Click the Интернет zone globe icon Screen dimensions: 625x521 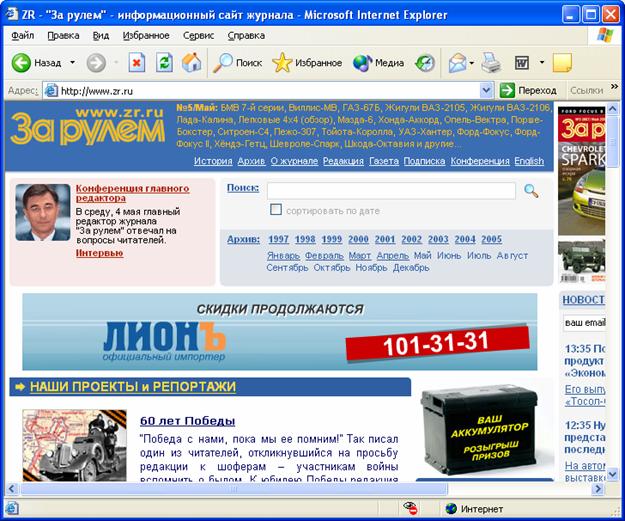451,509
